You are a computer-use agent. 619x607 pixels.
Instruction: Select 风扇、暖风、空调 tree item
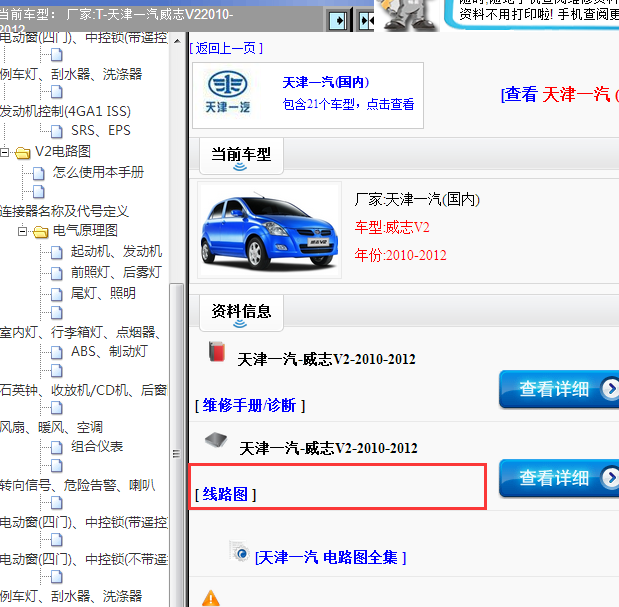51,427
